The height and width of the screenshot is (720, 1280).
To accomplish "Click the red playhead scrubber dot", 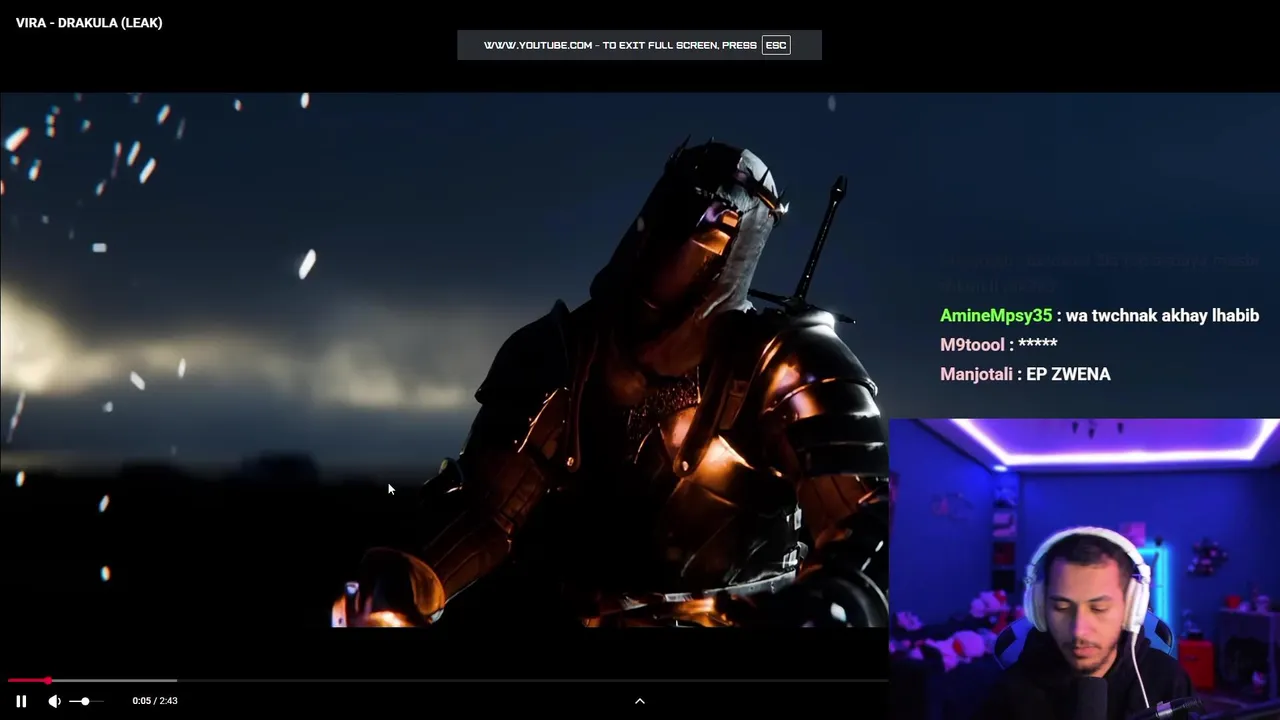I will [x=47, y=680].
